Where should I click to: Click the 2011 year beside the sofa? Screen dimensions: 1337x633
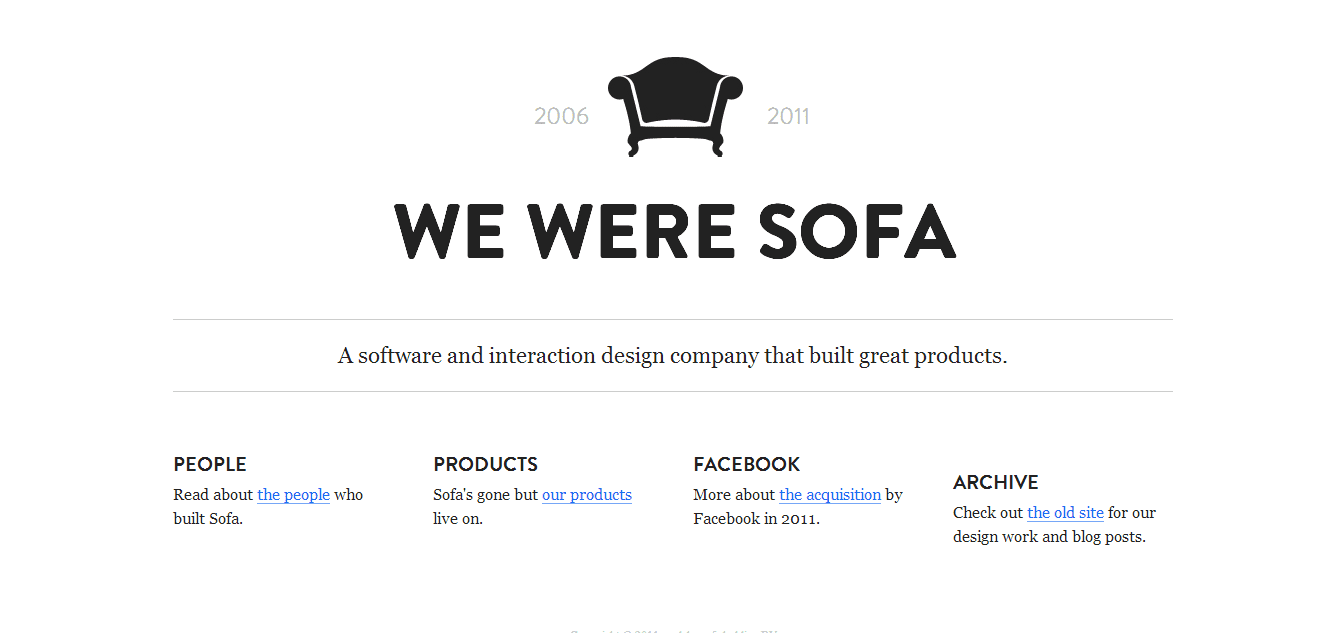click(x=788, y=116)
